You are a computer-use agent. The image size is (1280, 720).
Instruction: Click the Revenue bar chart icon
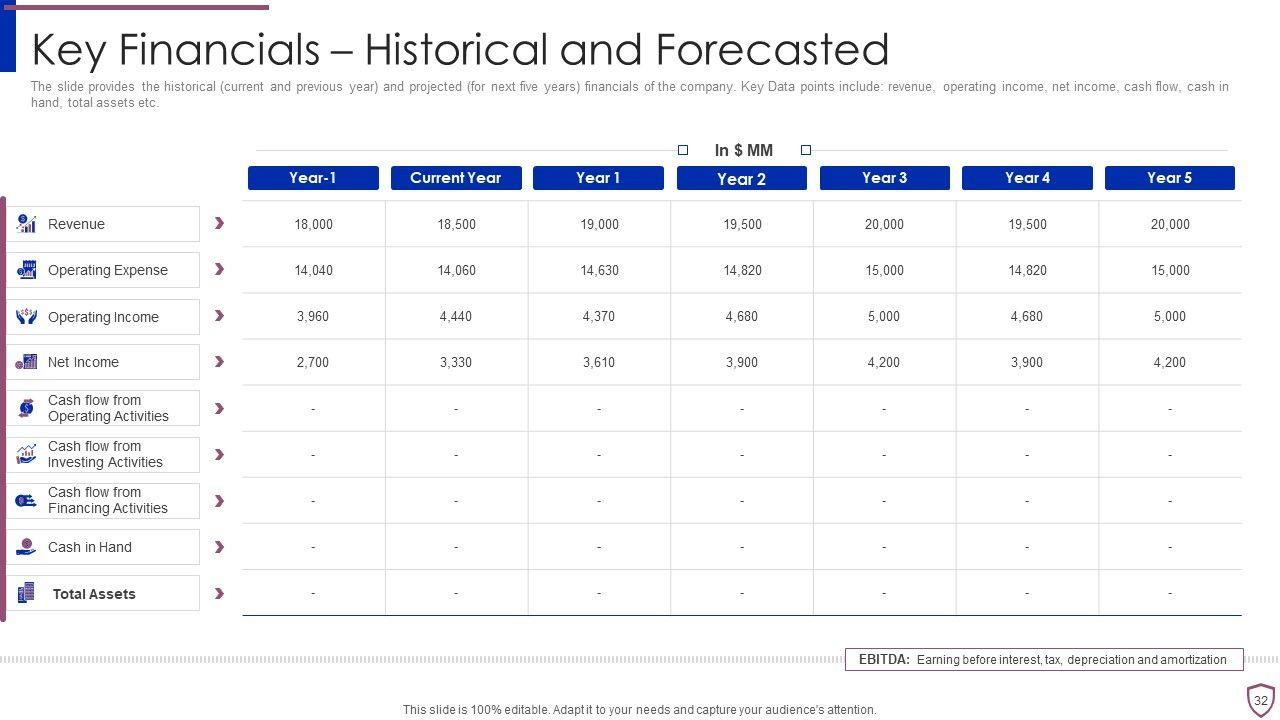point(26,224)
